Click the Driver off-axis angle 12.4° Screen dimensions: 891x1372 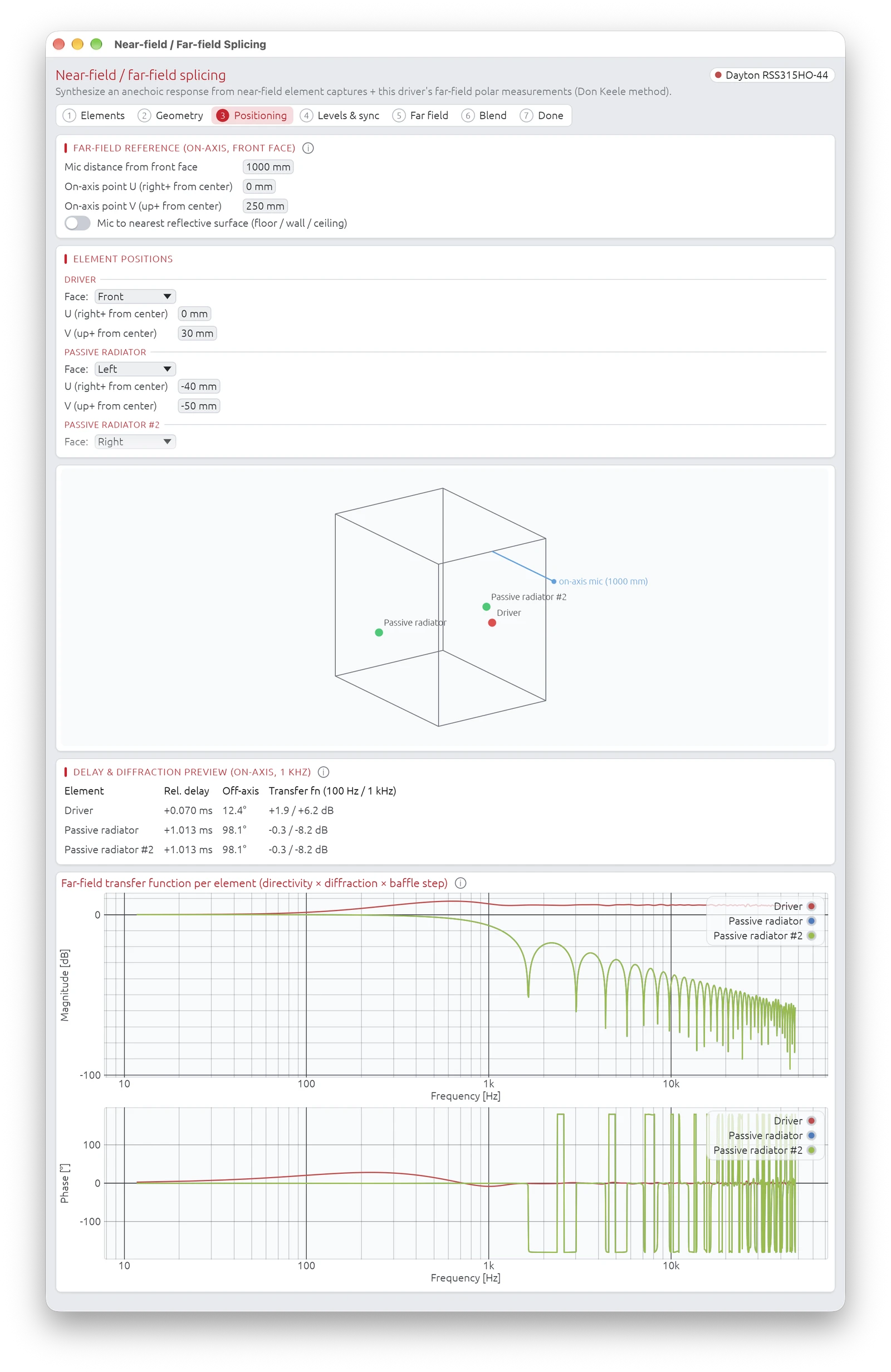coord(234,811)
